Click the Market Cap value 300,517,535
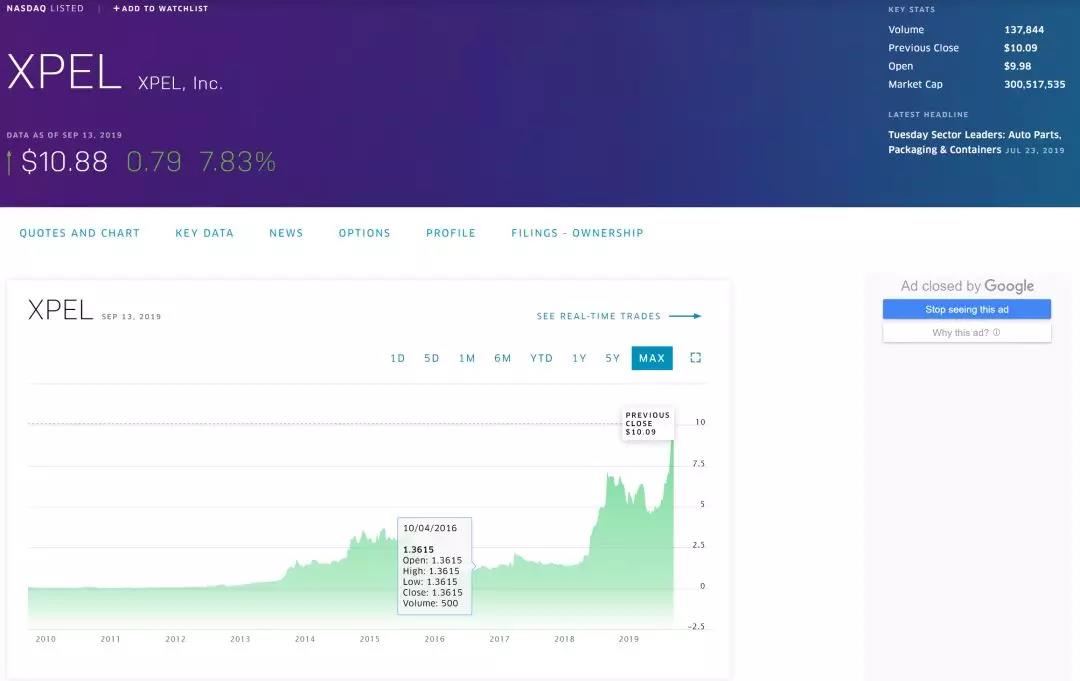Screen dimensions: 1080x681 click(1035, 84)
